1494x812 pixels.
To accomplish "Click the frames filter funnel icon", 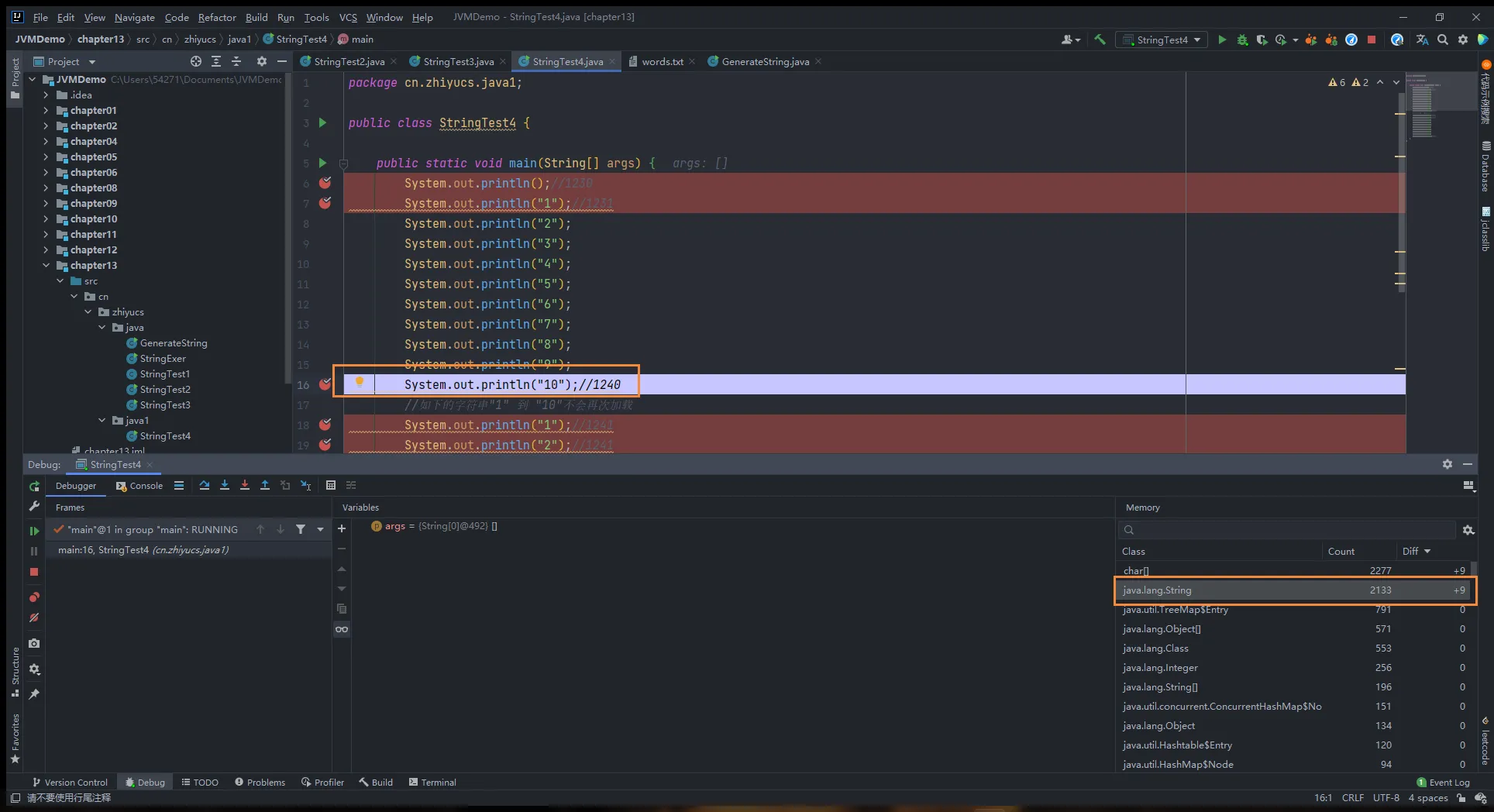I will coord(301,529).
